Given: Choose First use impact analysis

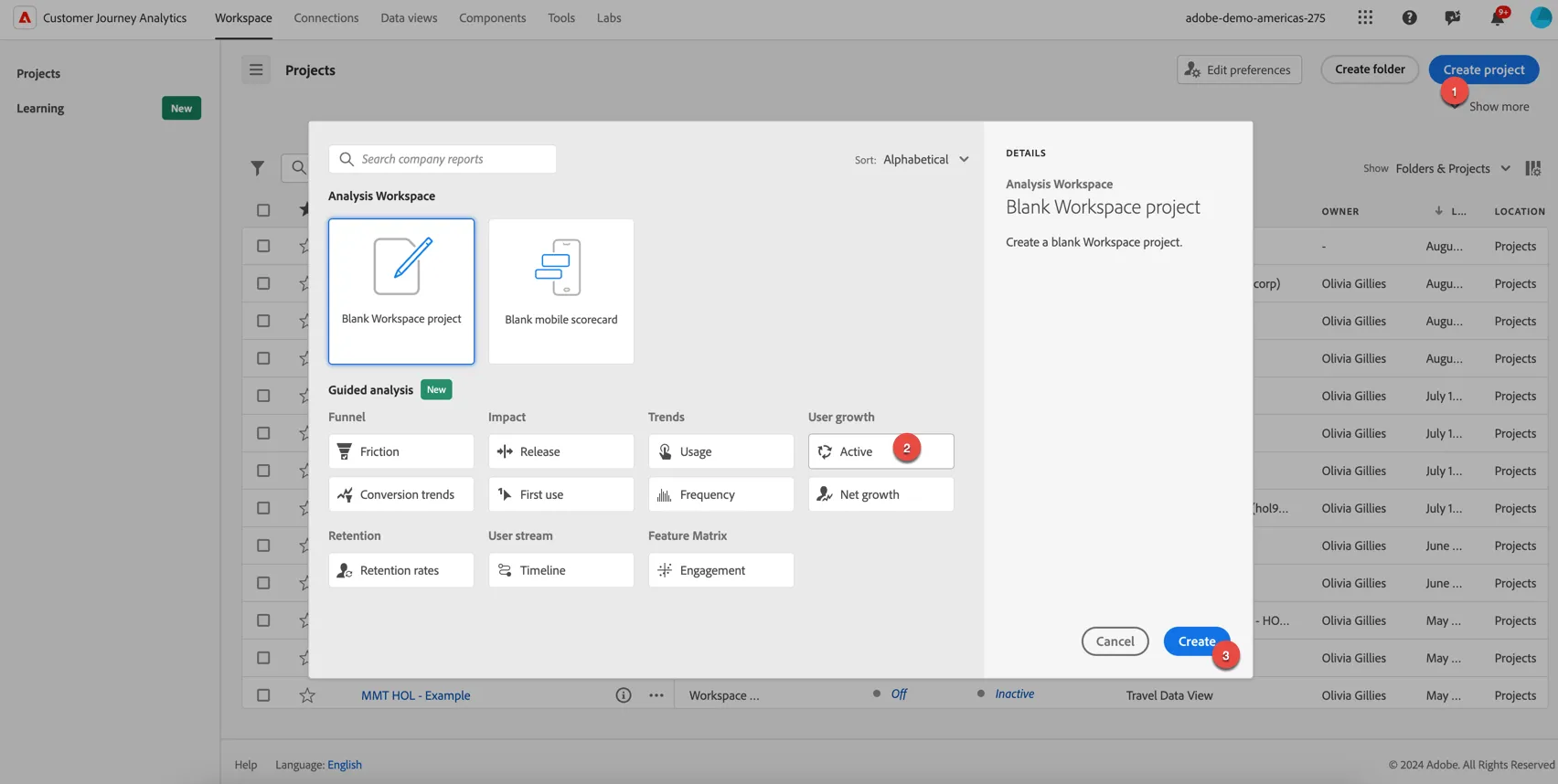Looking at the screenshot, I should 561,494.
